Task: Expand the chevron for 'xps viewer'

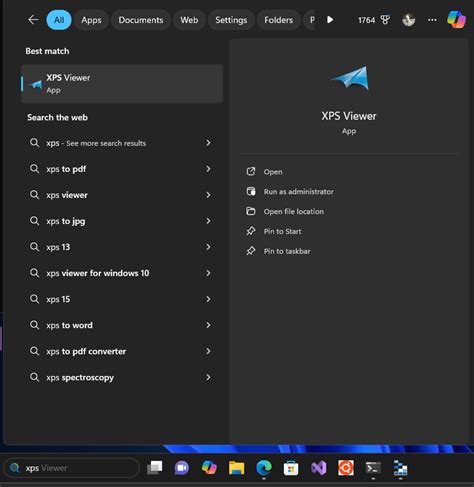Action: pyautogui.click(x=208, y=195)
